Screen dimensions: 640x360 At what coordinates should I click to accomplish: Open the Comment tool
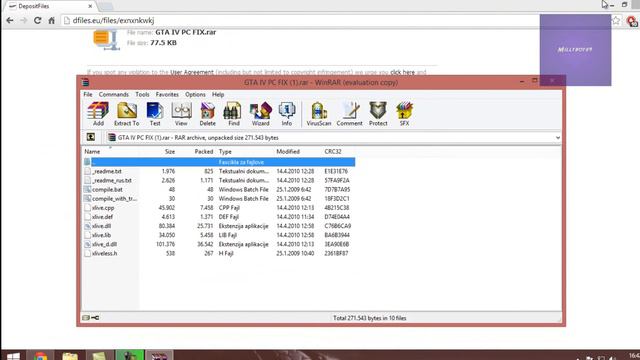[349, 114]
